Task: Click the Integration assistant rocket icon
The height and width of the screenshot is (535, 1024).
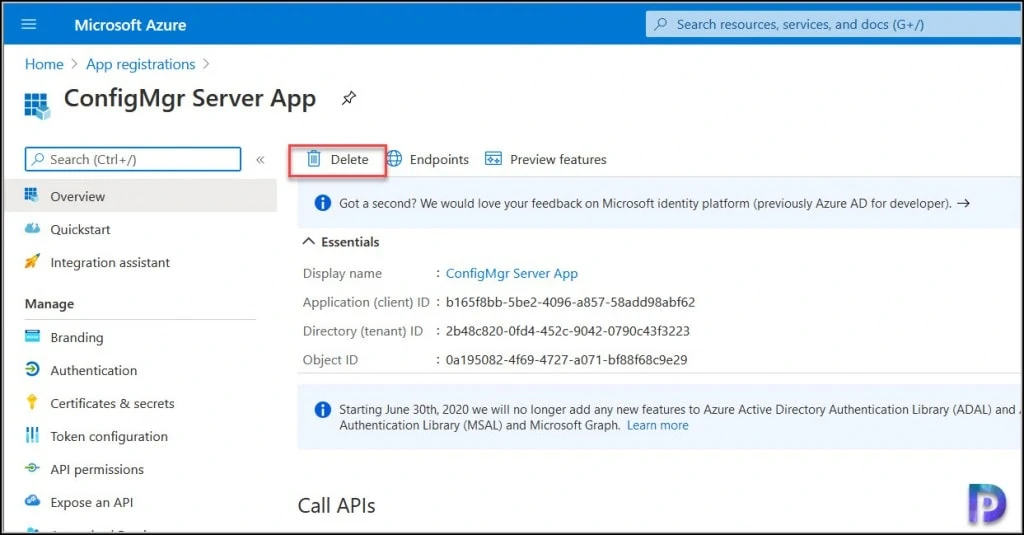Action: 32,261
